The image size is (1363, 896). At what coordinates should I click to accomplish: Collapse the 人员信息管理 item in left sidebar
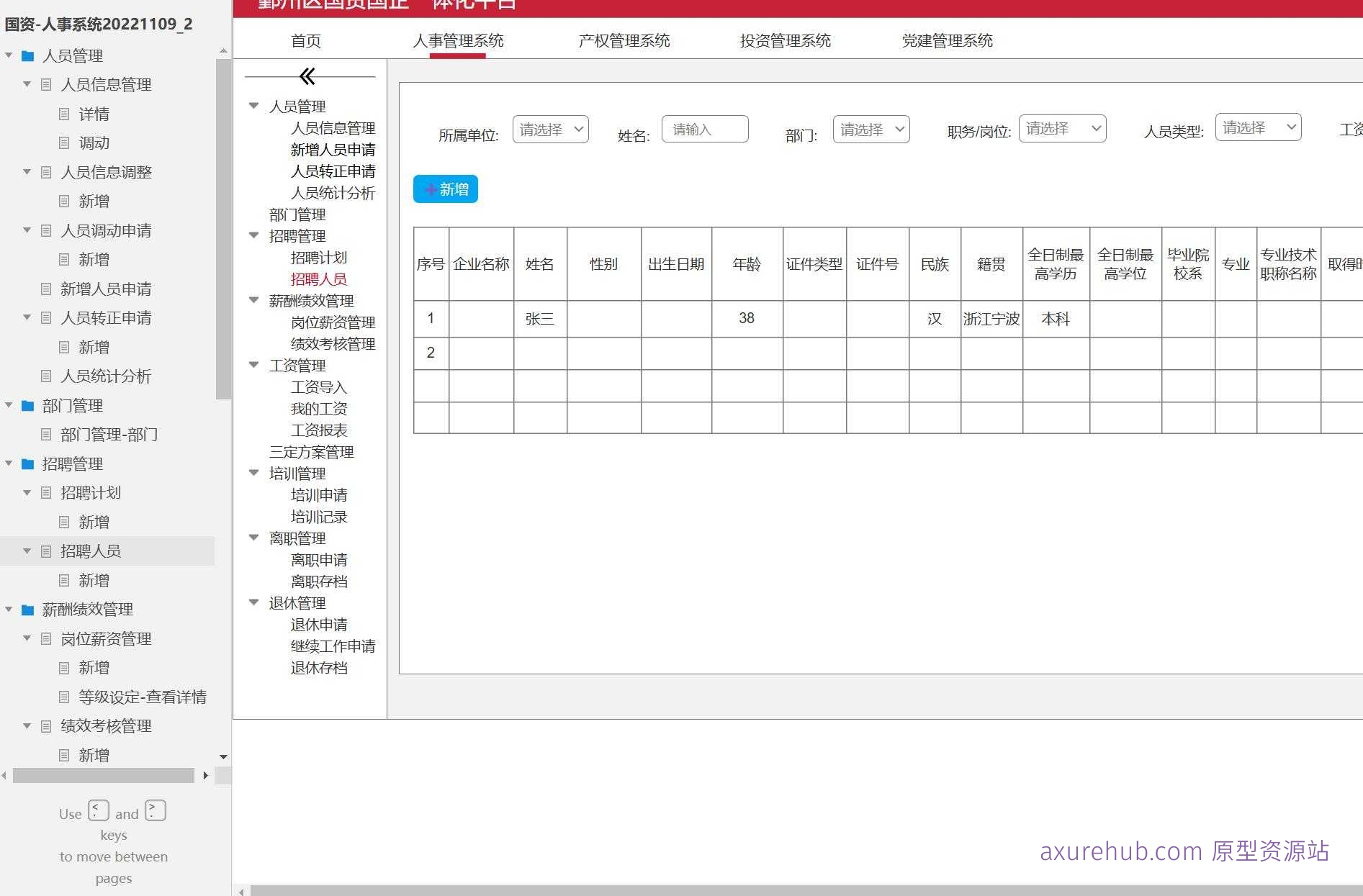click(x=27, y=85)
